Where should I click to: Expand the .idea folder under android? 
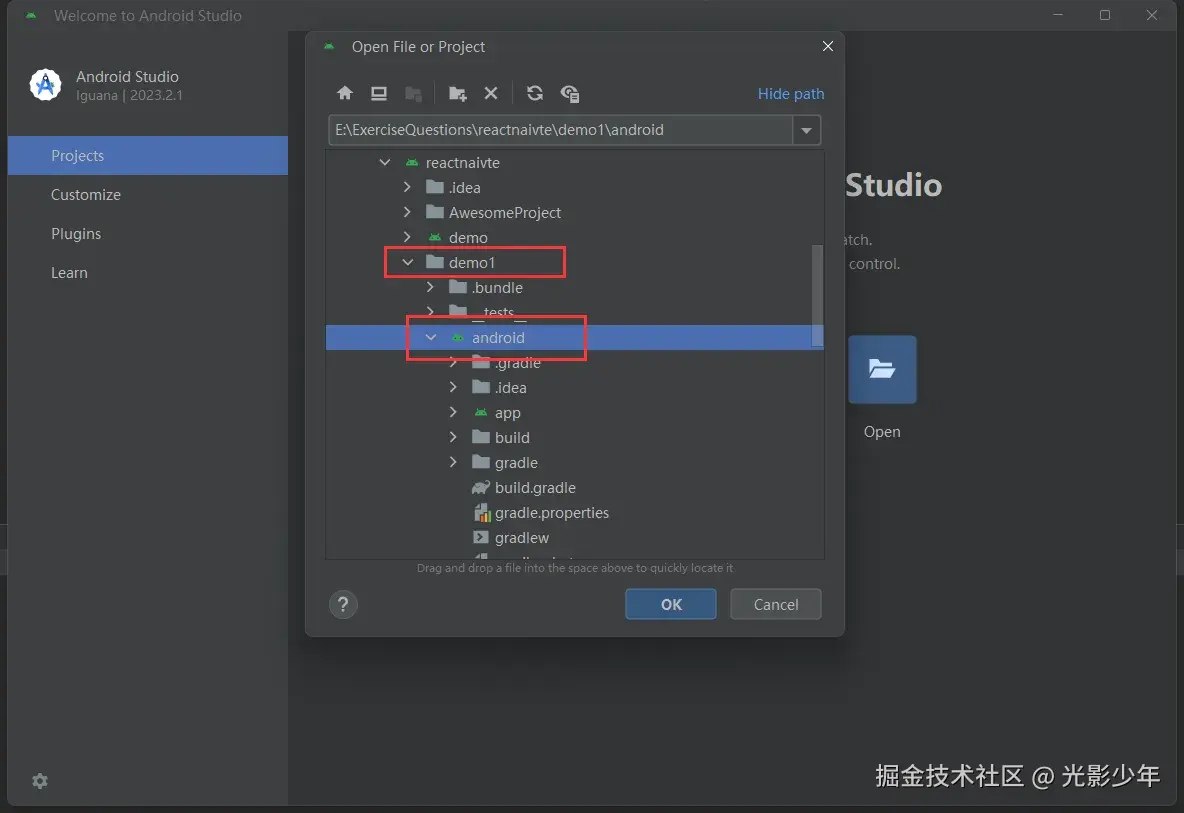coord(453,387)
